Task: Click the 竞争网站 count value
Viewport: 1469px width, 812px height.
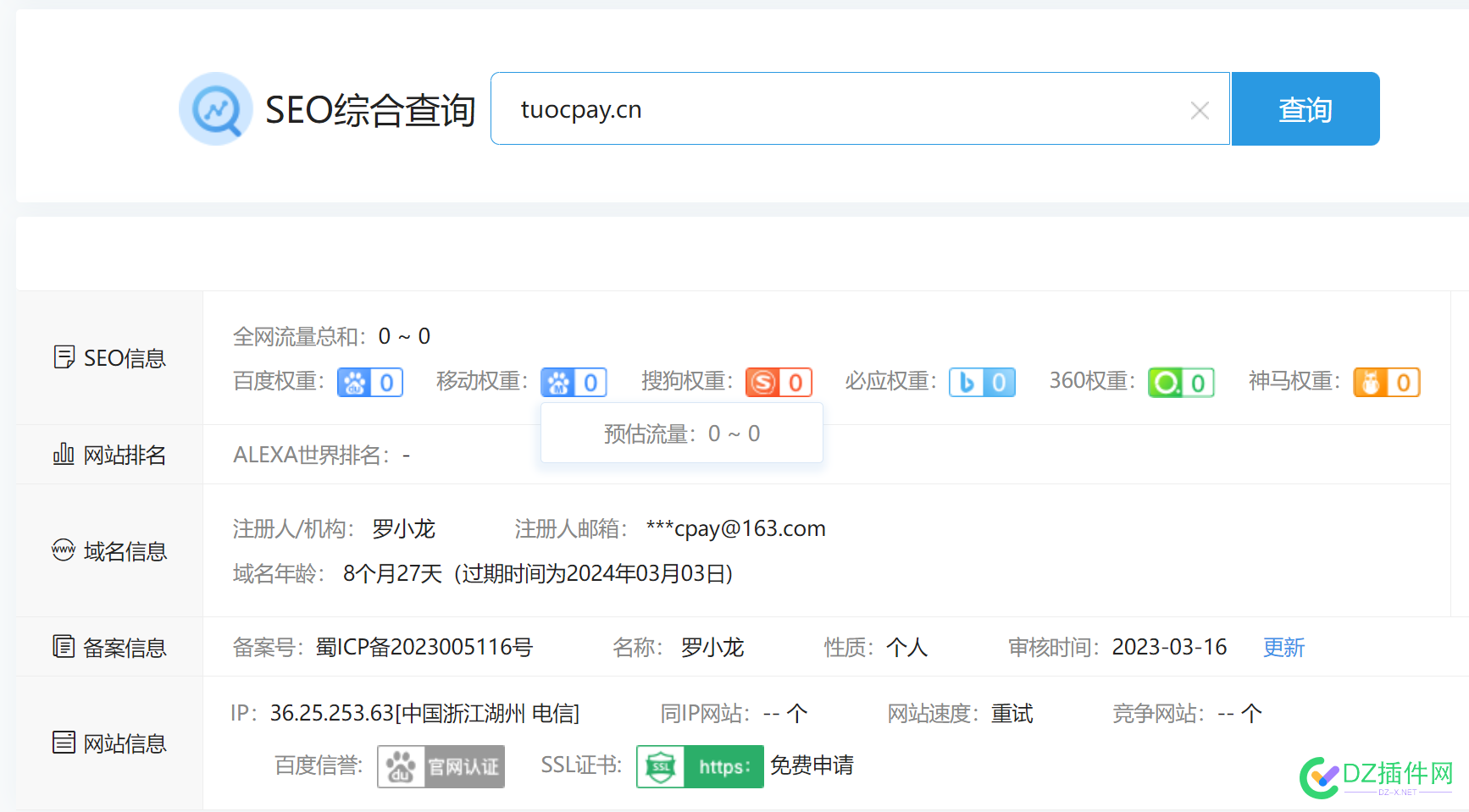Action: [1240, 714]
